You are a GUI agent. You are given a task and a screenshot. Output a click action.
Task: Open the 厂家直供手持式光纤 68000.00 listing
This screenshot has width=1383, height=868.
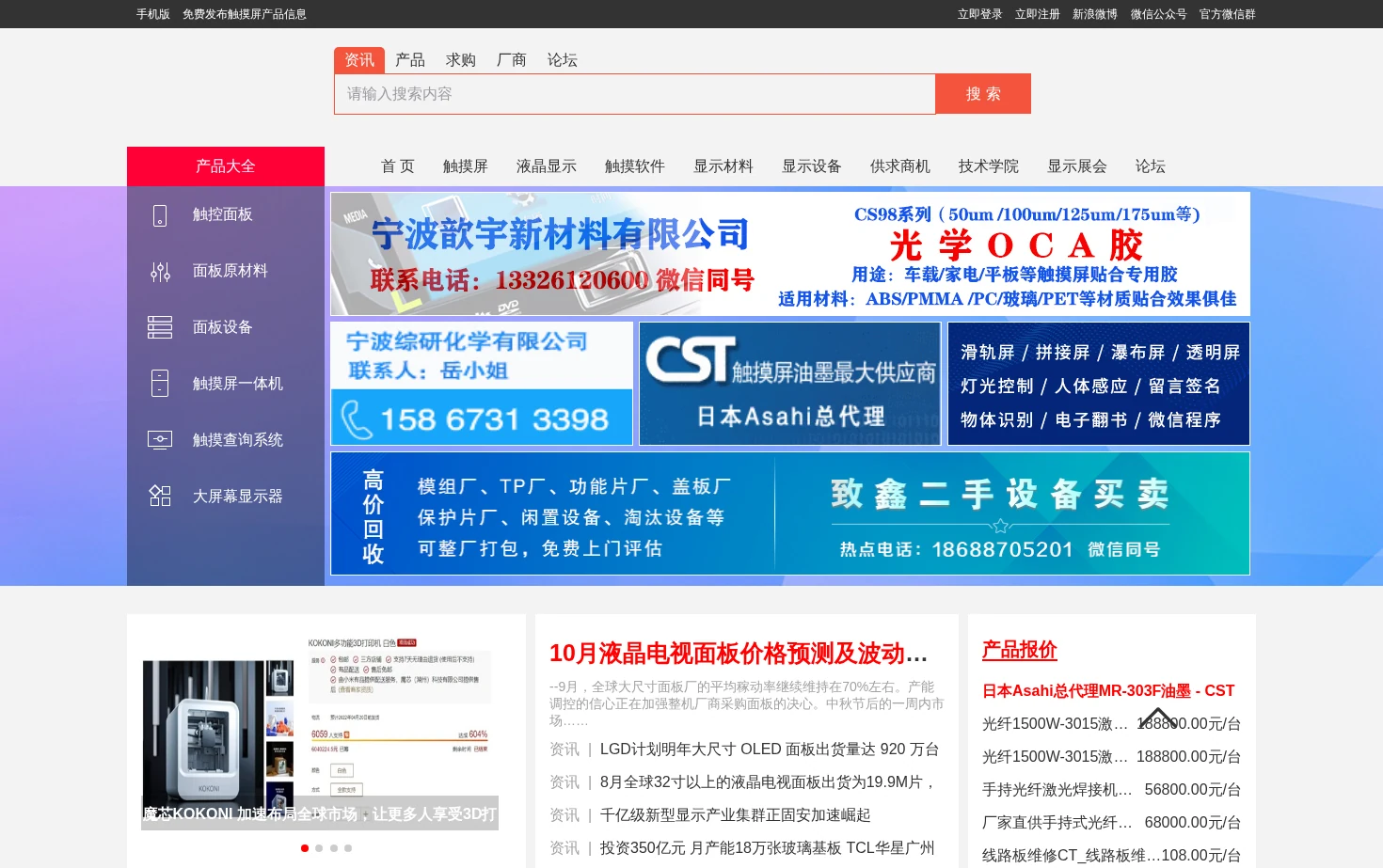click(x=1111, y=823)
